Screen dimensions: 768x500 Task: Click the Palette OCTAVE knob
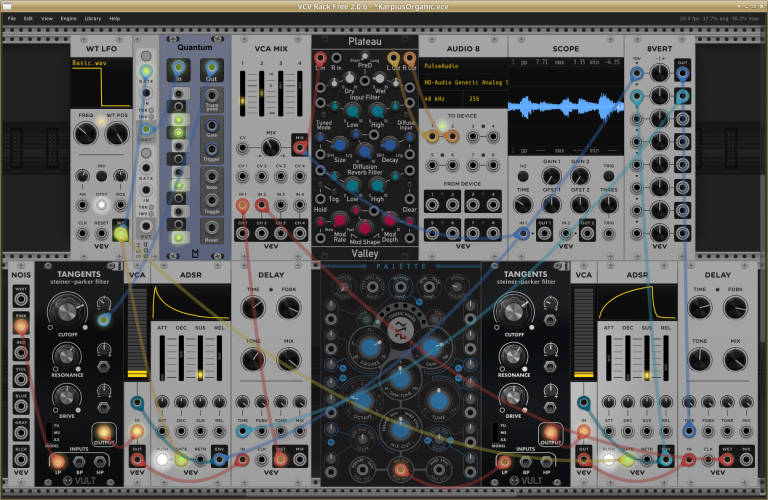(x=362, y=401)
